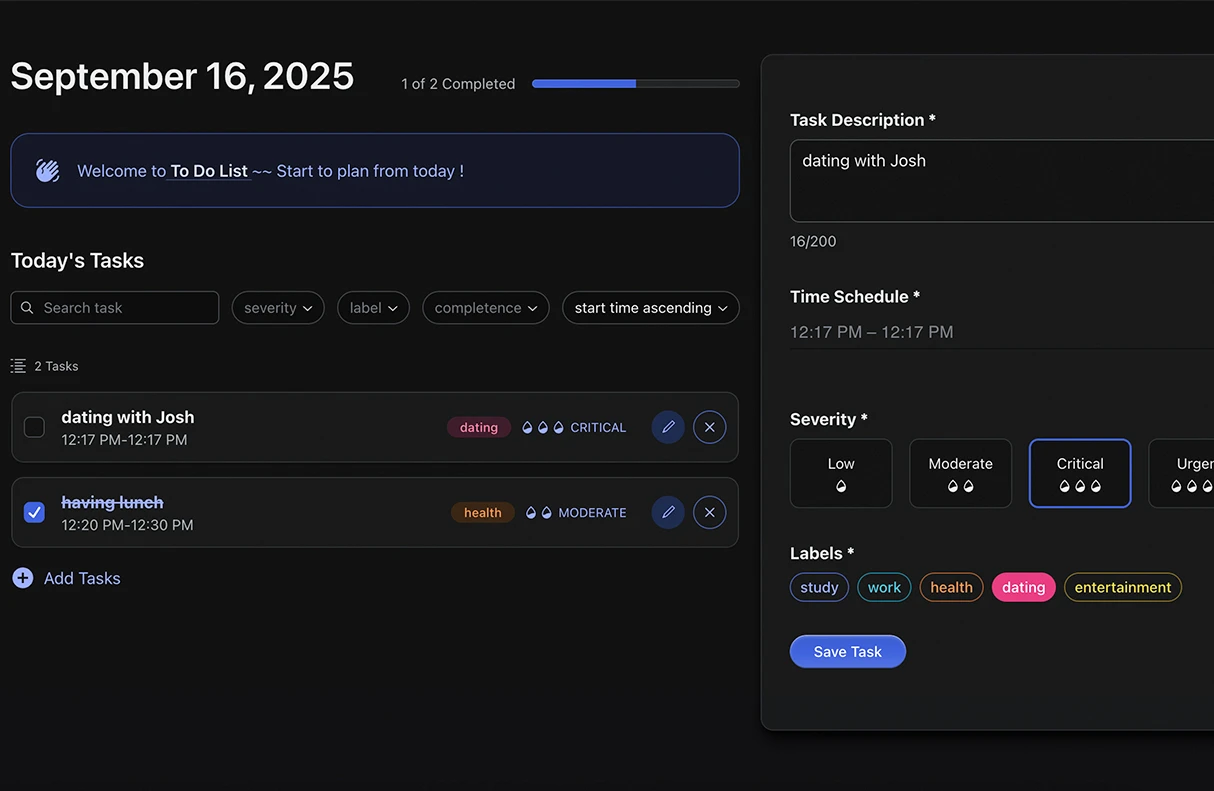Click the To Do List link in banner

[x=208, y=171]
